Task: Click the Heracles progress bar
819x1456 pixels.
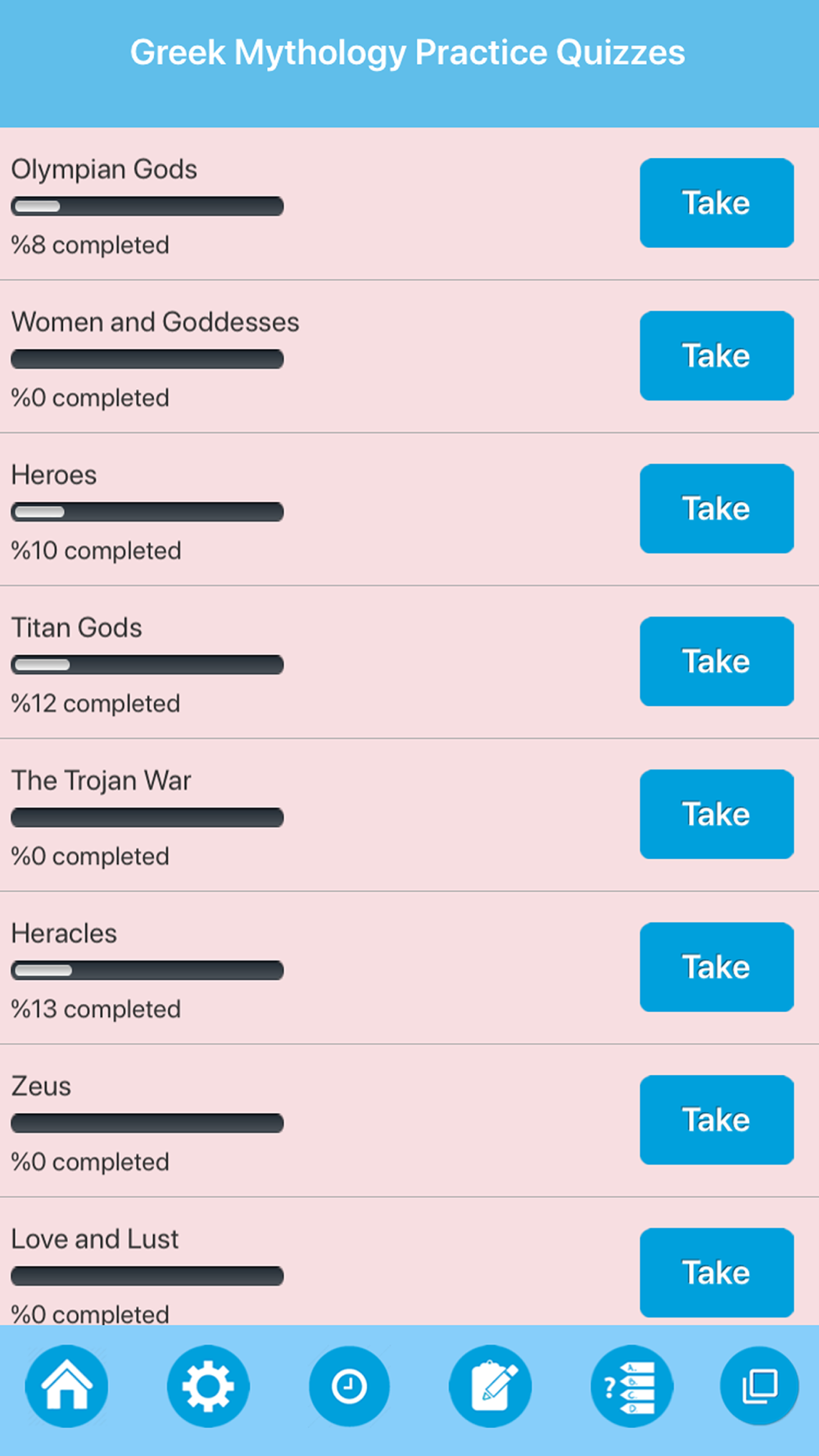Action: [147, 970]
